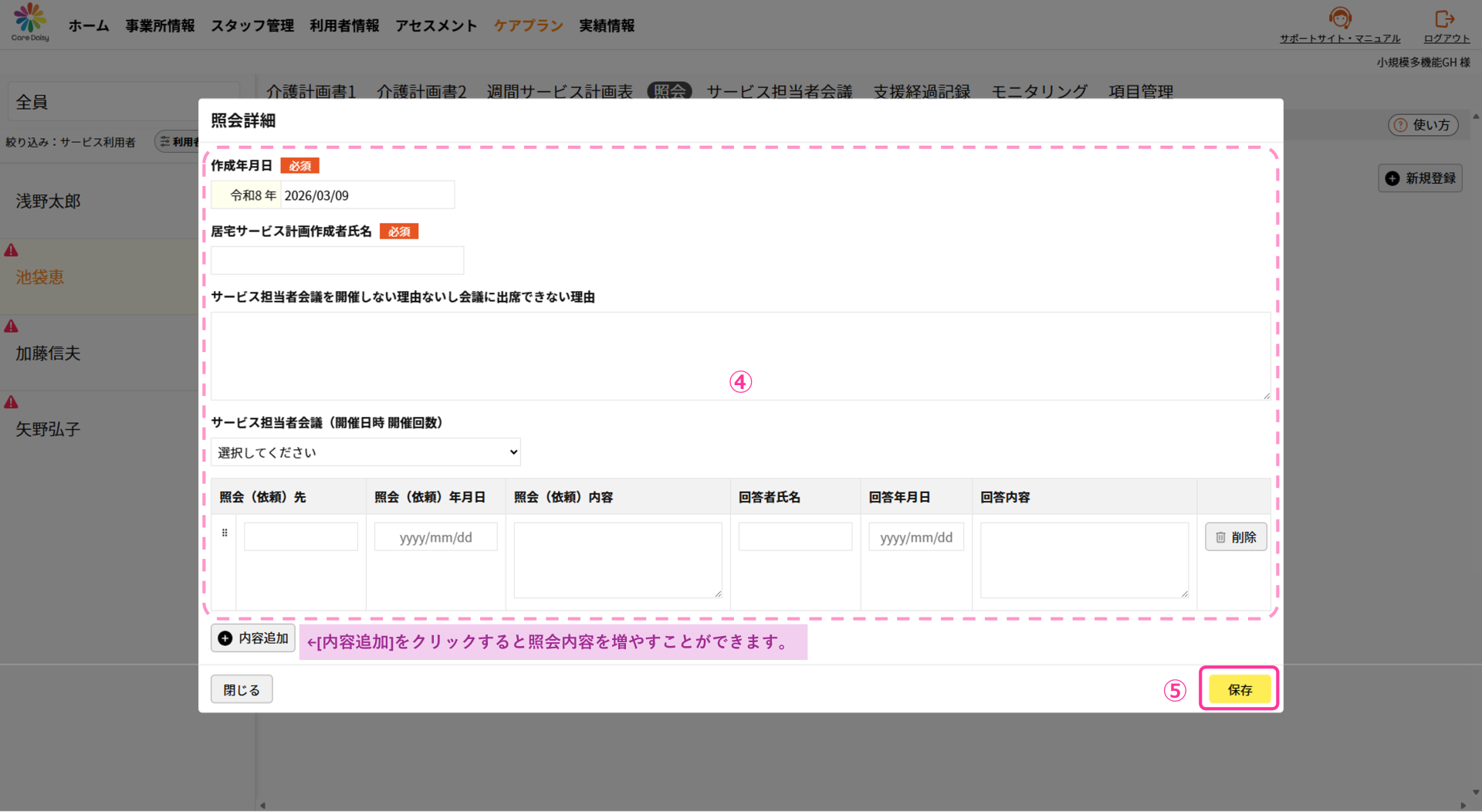The width and height of the screenshot is (1482, 812).
Task: Open the ケアプラン menu
Action: (528, 25)
